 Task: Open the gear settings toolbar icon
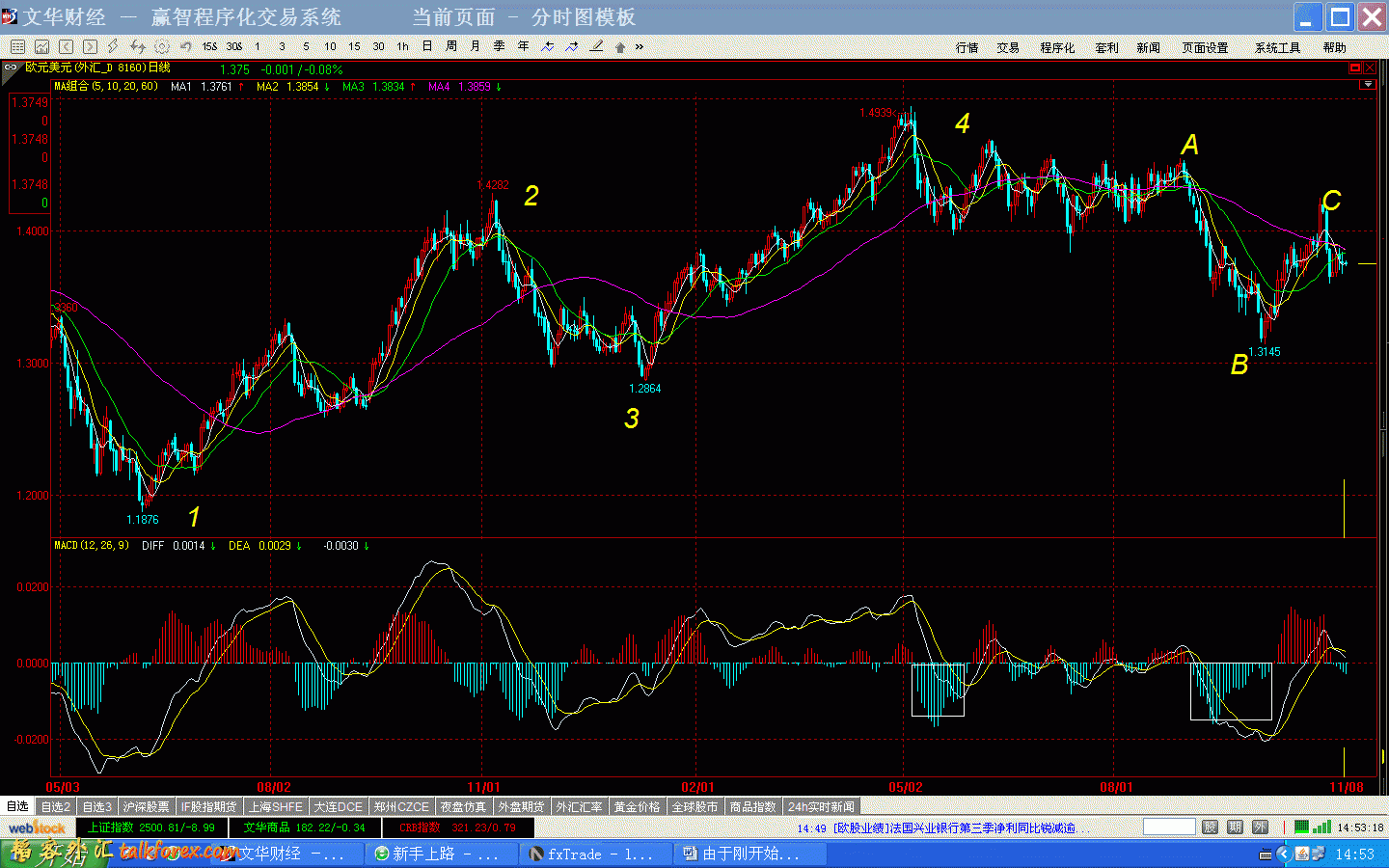[162, 46]
